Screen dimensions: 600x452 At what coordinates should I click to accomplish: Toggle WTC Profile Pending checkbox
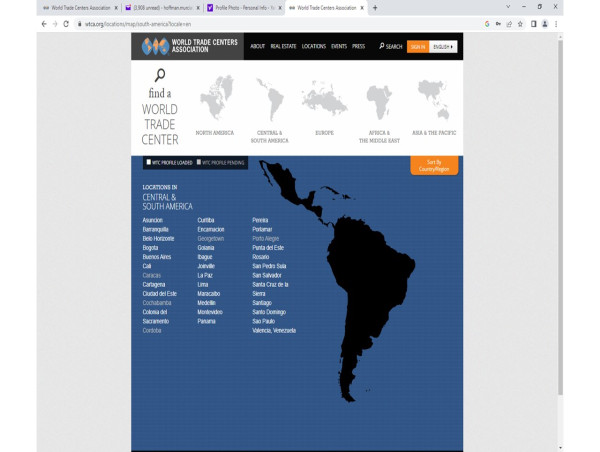[x=199, y=162]
